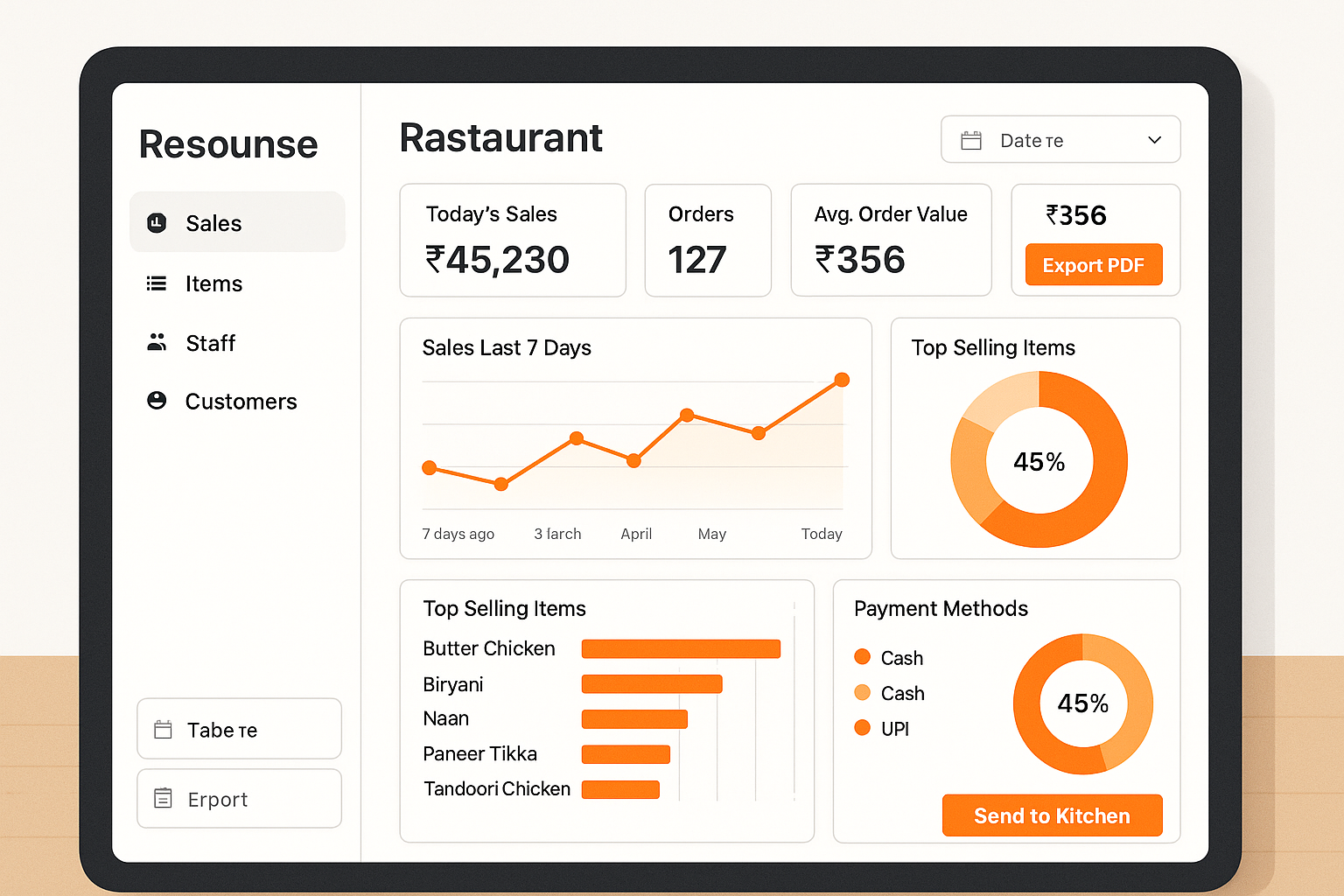Click the Items list icon

coord(157,283)
